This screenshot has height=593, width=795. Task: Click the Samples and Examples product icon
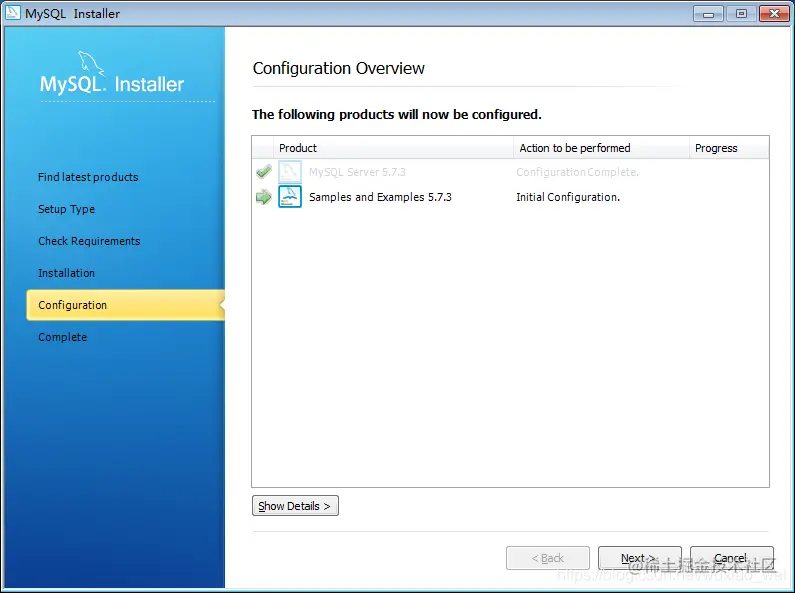[x=290, y=197]
